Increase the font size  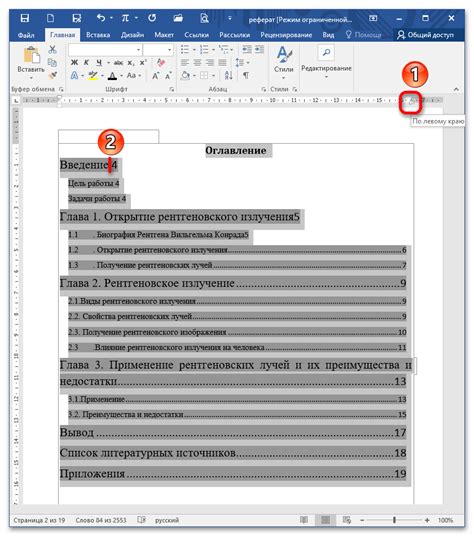click(x=155, y=76)
